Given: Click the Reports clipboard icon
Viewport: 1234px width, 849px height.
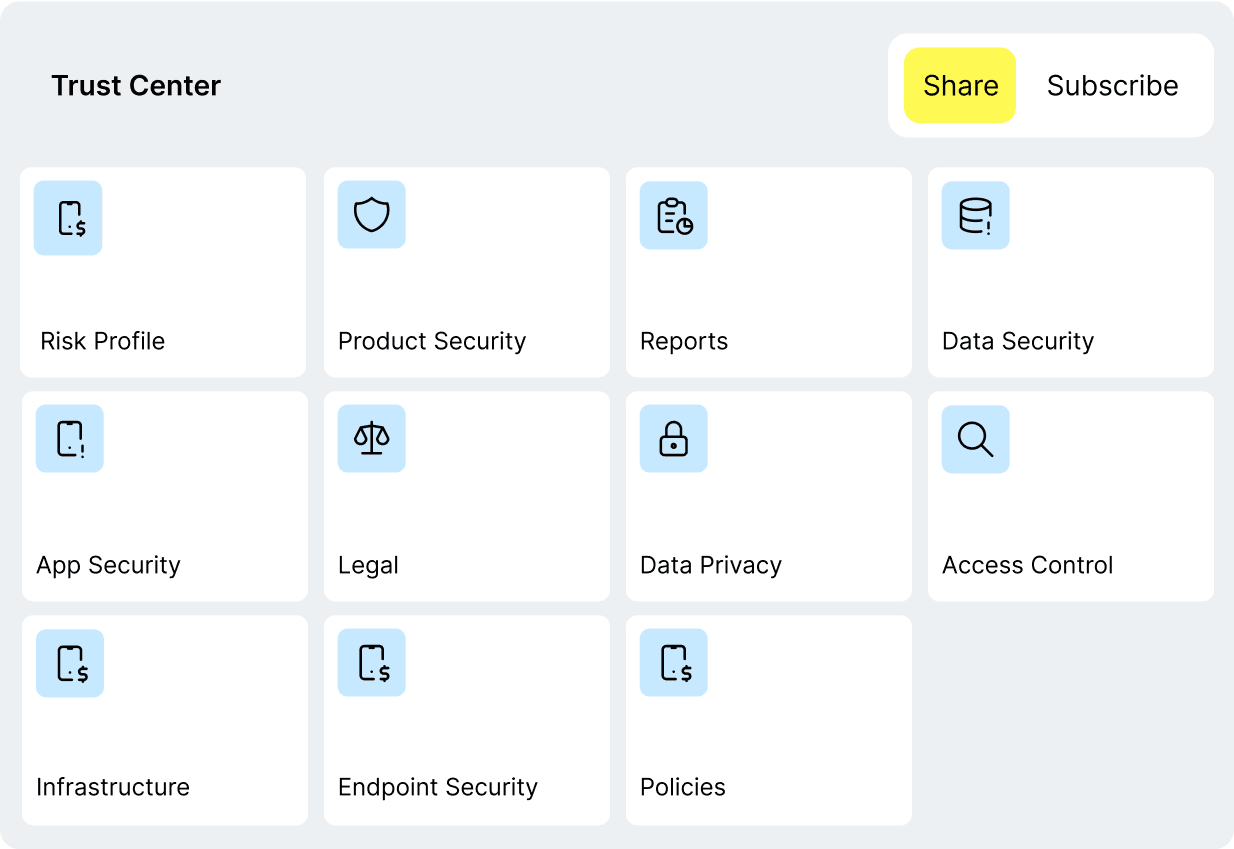Looking at the screenshot, I should click(x=673, y=215).
